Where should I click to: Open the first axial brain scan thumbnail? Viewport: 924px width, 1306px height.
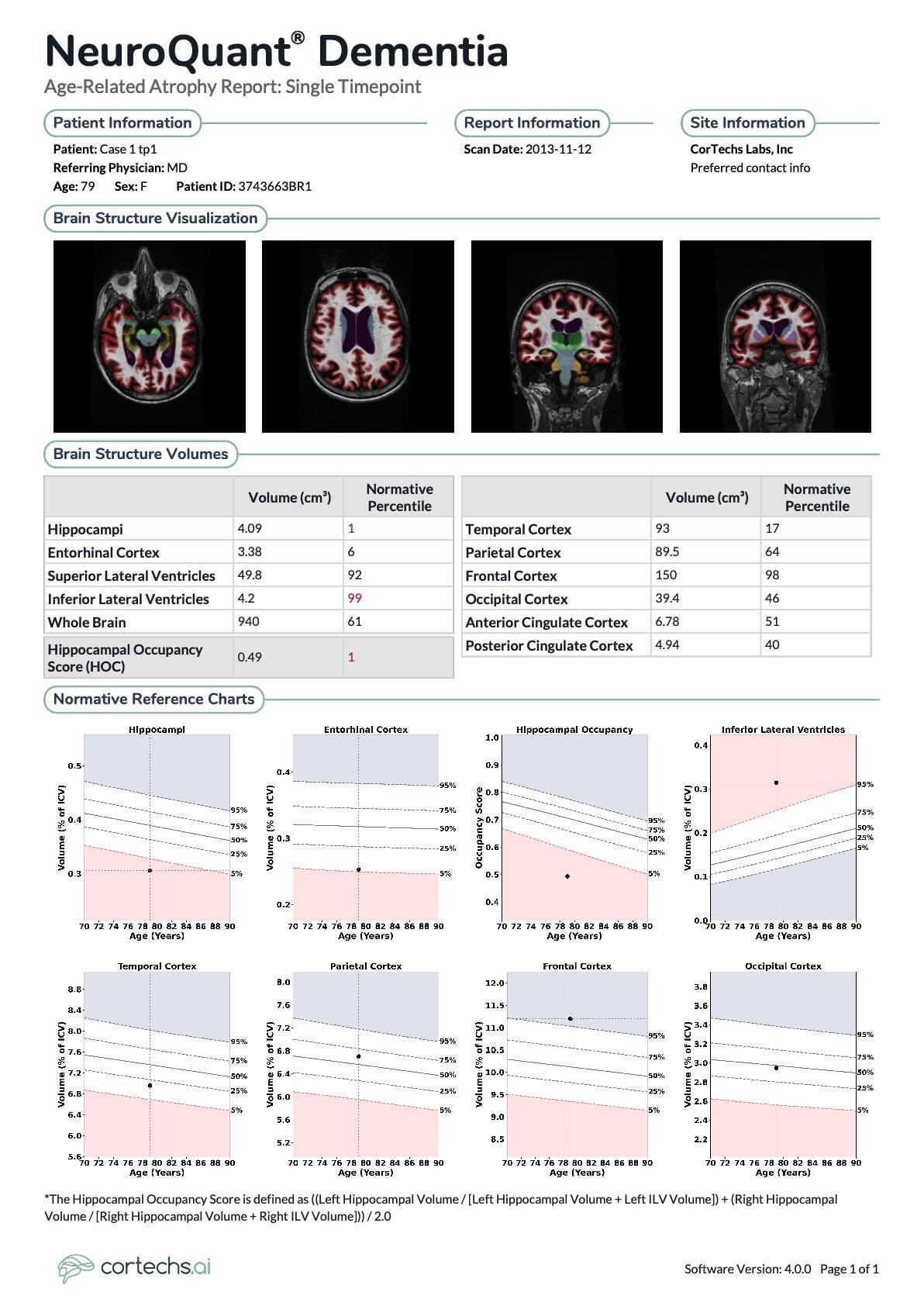150,336
